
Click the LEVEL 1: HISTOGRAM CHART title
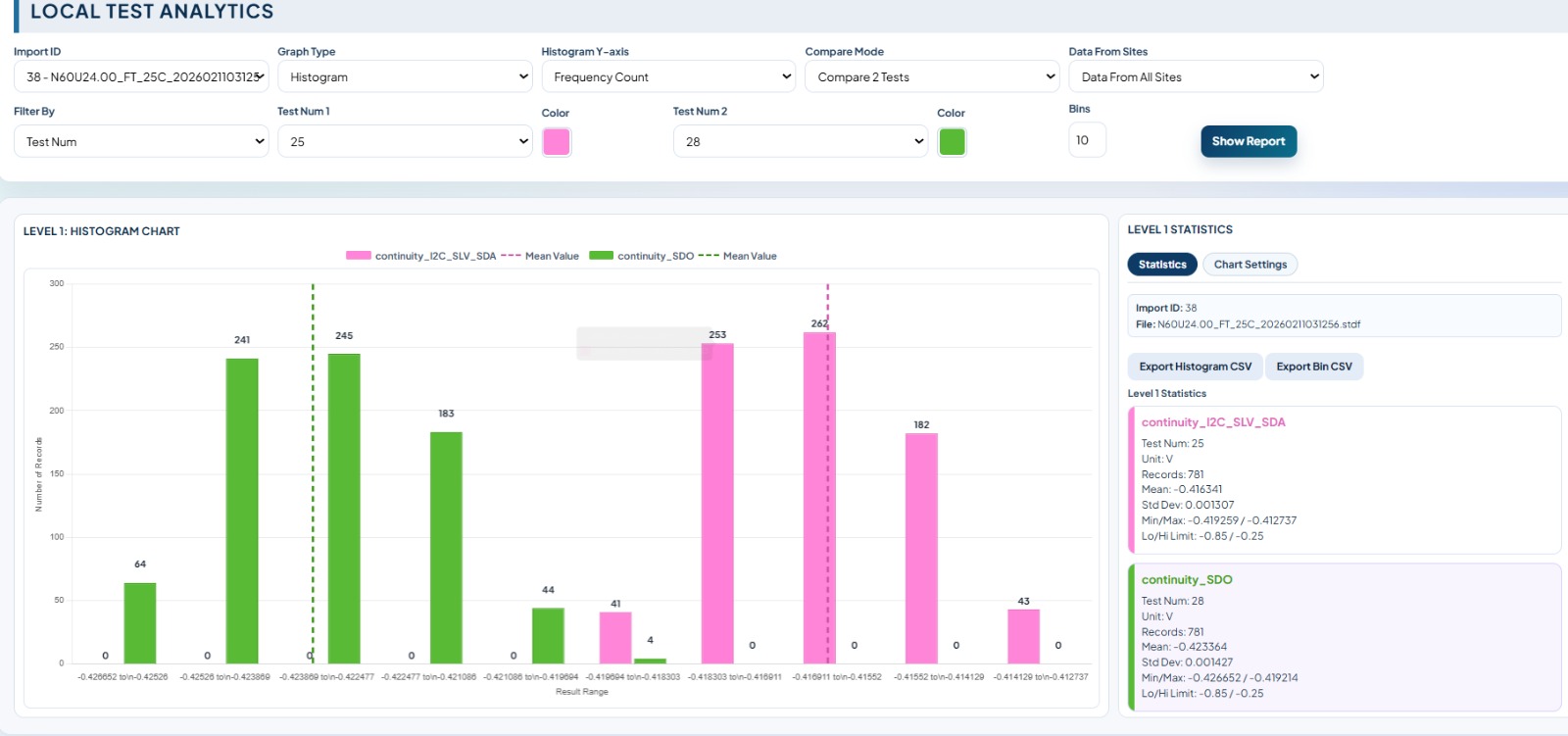102,231
